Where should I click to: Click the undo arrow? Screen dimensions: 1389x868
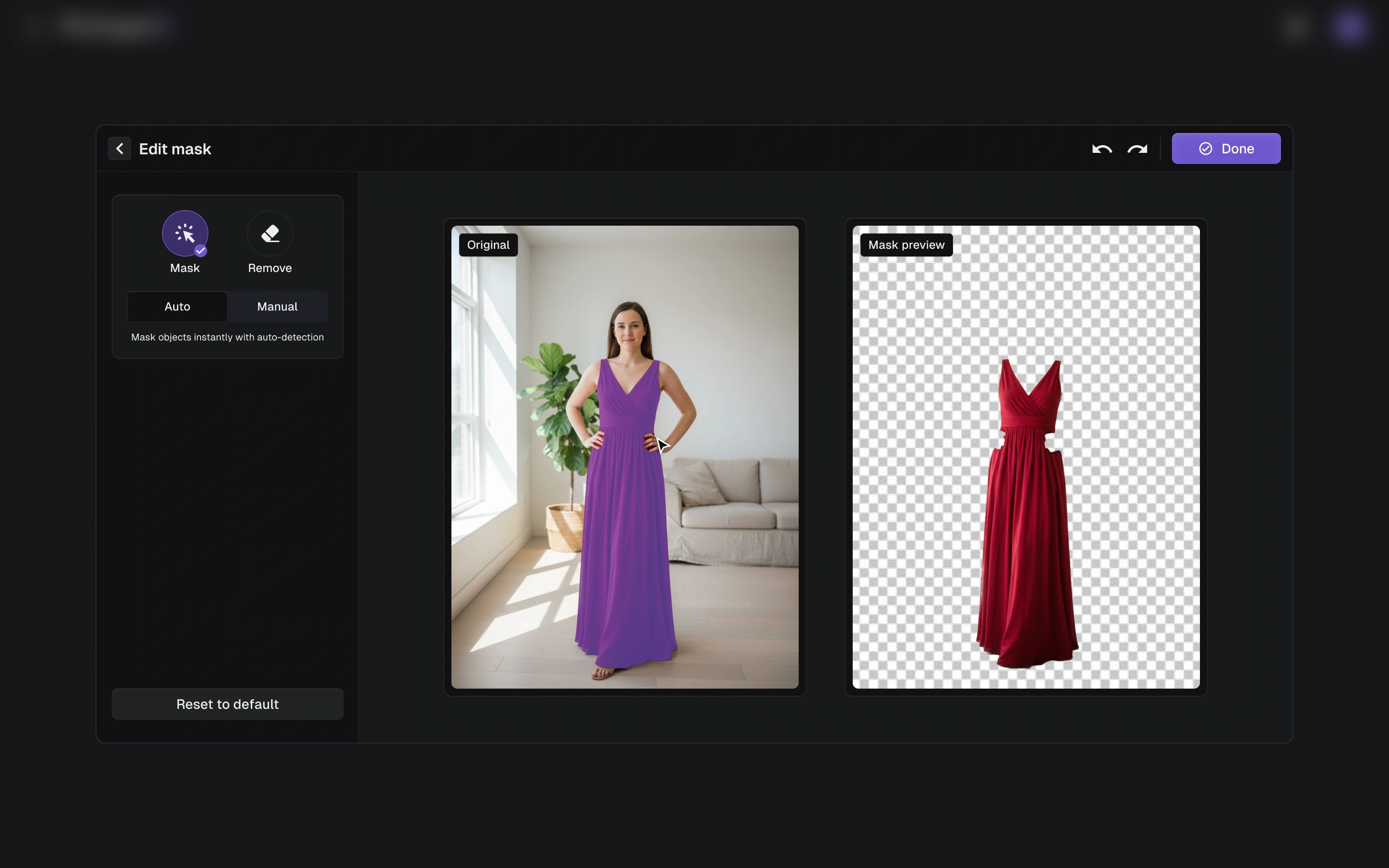1102,149
